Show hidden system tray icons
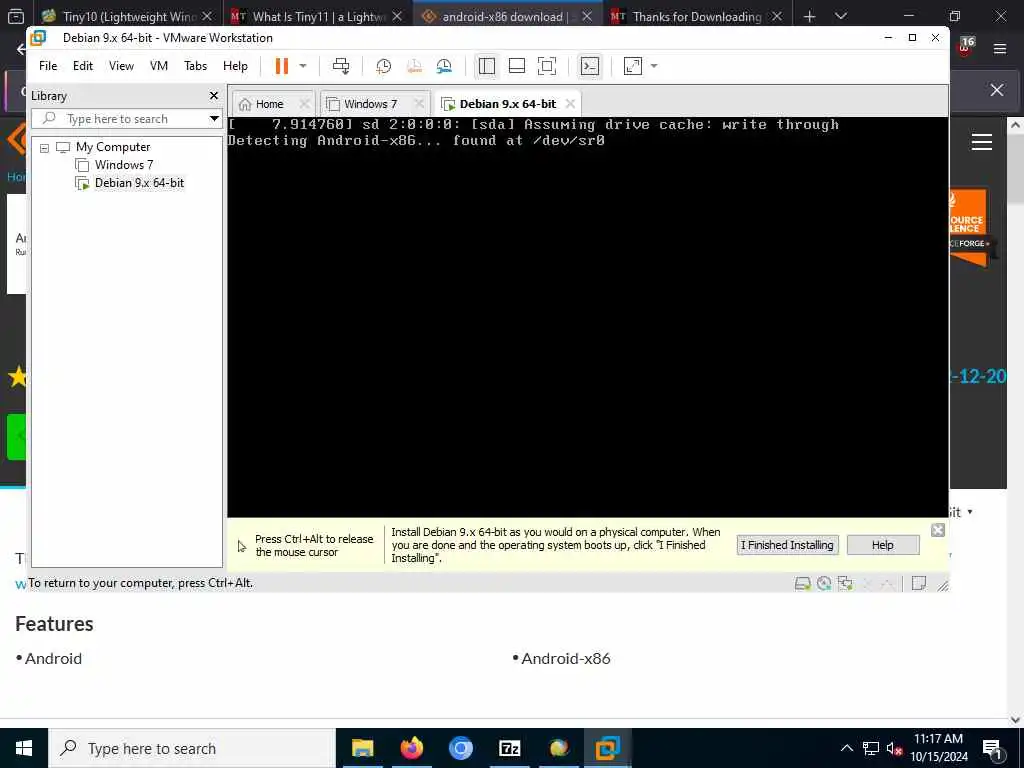This screenshot has height=768, width=1024. 846,748
